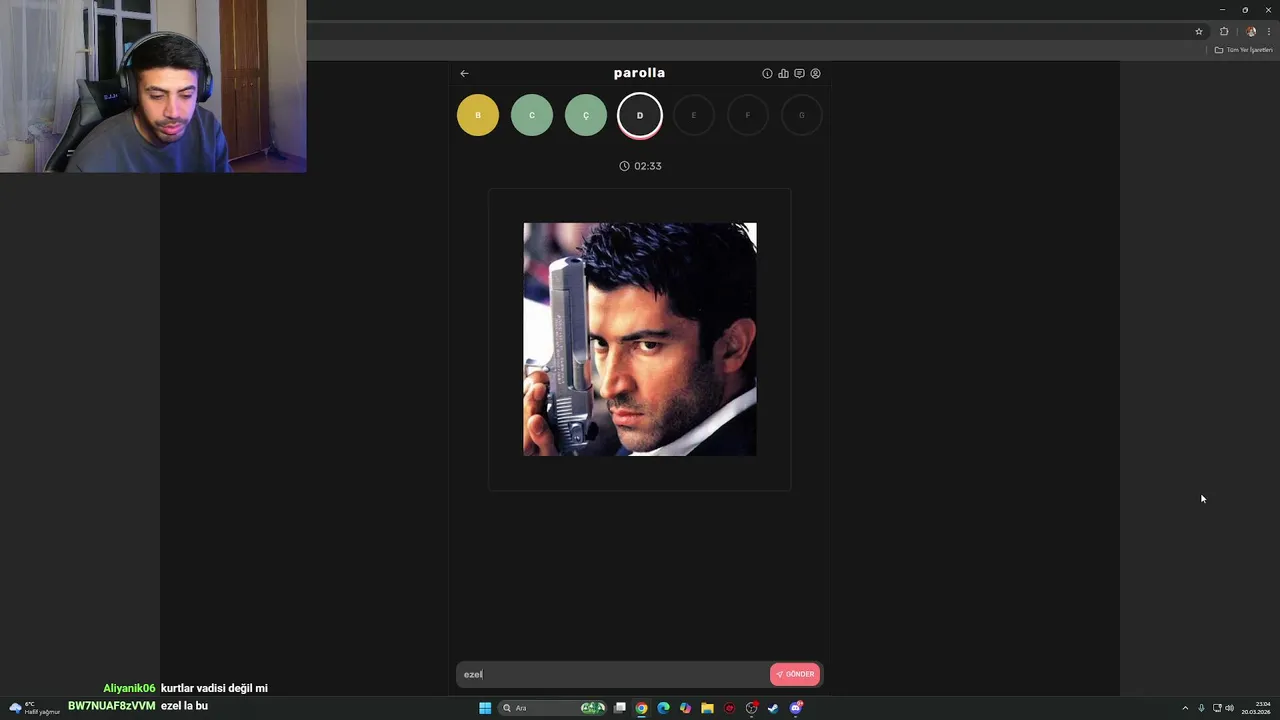Switch to Google Chrome in the taskbar
This screenshot has height=720, width=1280.
click(641, 708)
